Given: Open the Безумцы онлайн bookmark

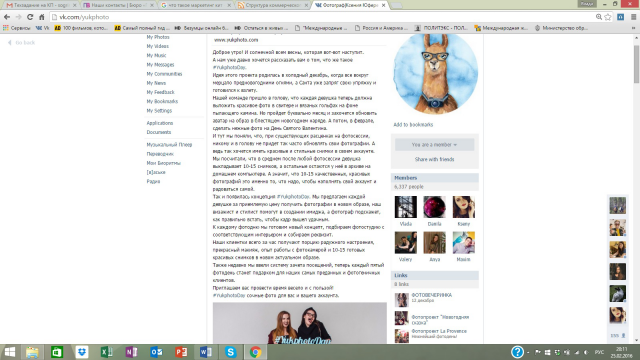Looking at the screenshot, I should [202, 28].
